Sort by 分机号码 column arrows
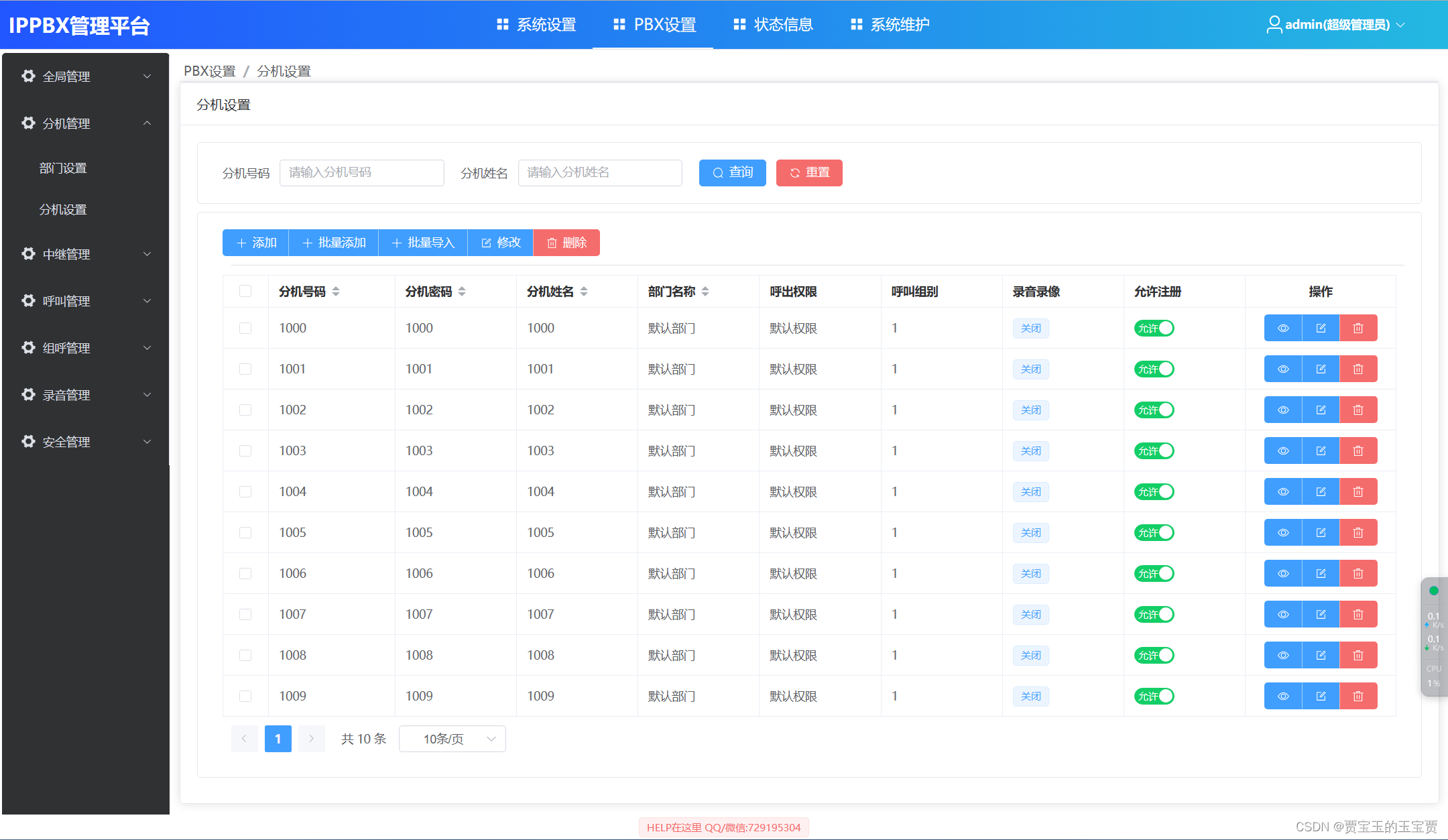The image size is (1448, 840). (x=336, y=292)
